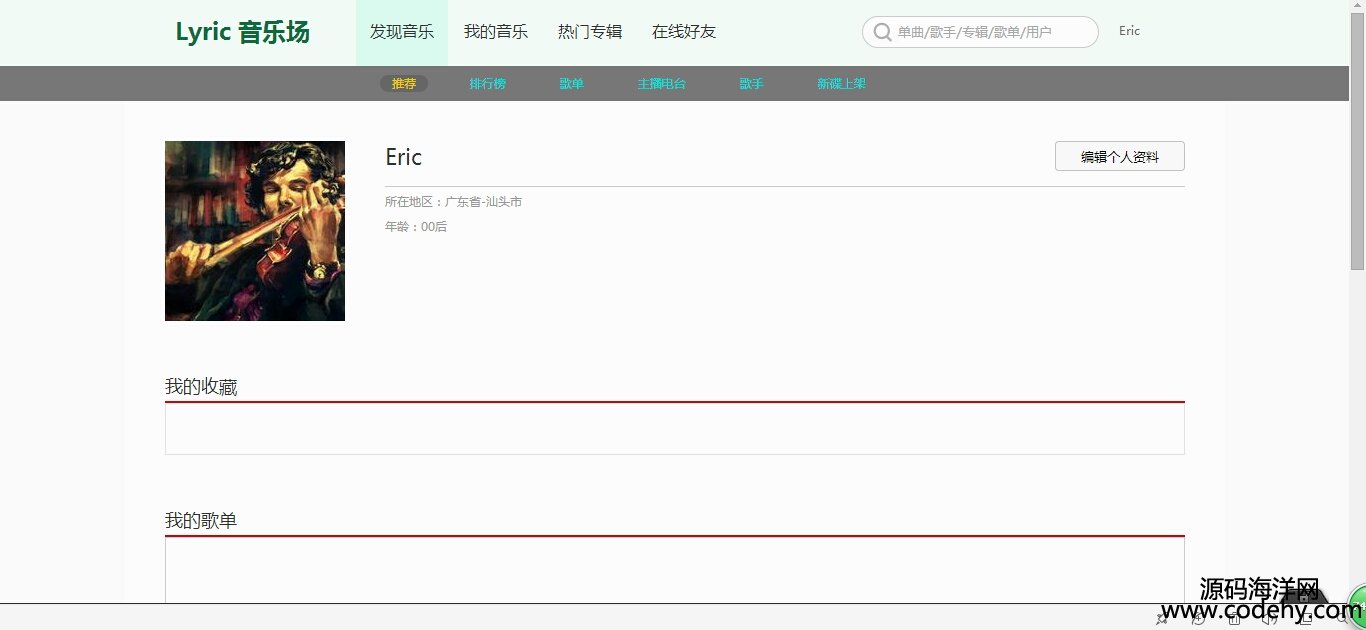Switch to the 发现音乐 tab
This screenshot has width=1366, height=630.
point(402,32)
